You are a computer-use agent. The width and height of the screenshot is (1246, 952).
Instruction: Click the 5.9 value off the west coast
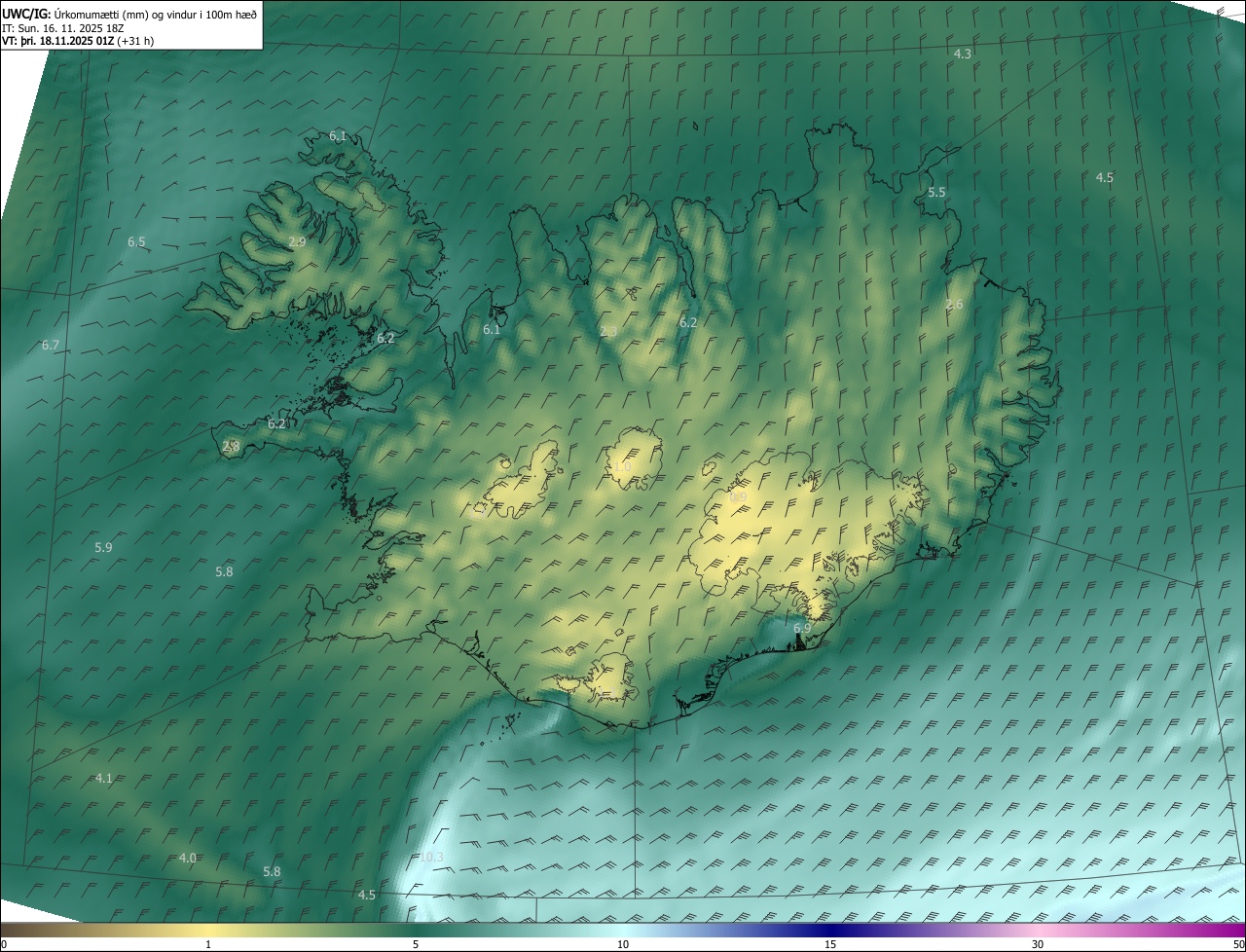click(103, 548)
